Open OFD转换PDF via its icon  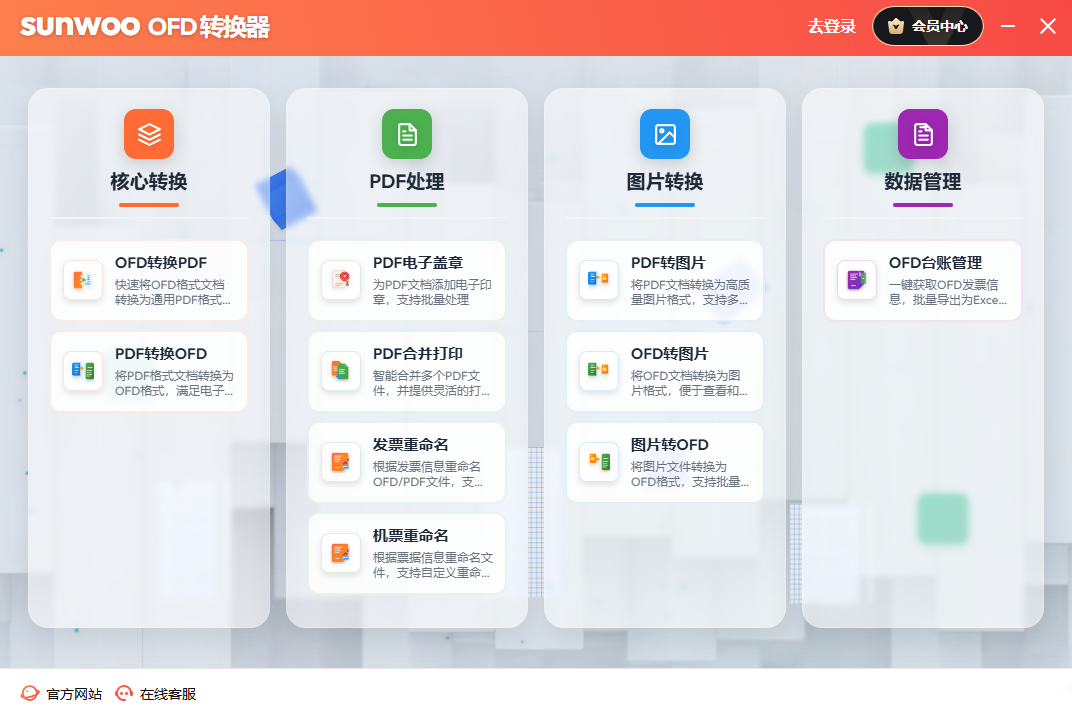click(x=83, y=280)
